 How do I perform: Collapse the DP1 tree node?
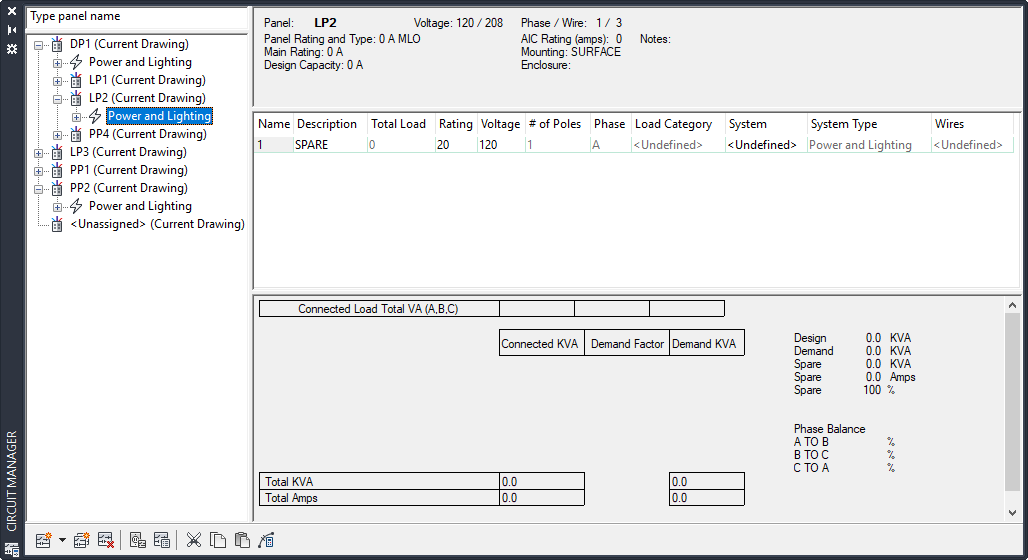(x=39, y=45)
